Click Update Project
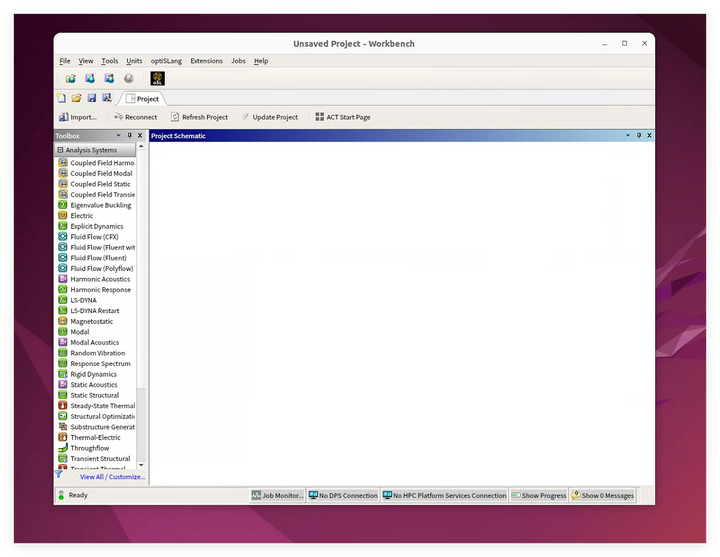 coord(270,117)
